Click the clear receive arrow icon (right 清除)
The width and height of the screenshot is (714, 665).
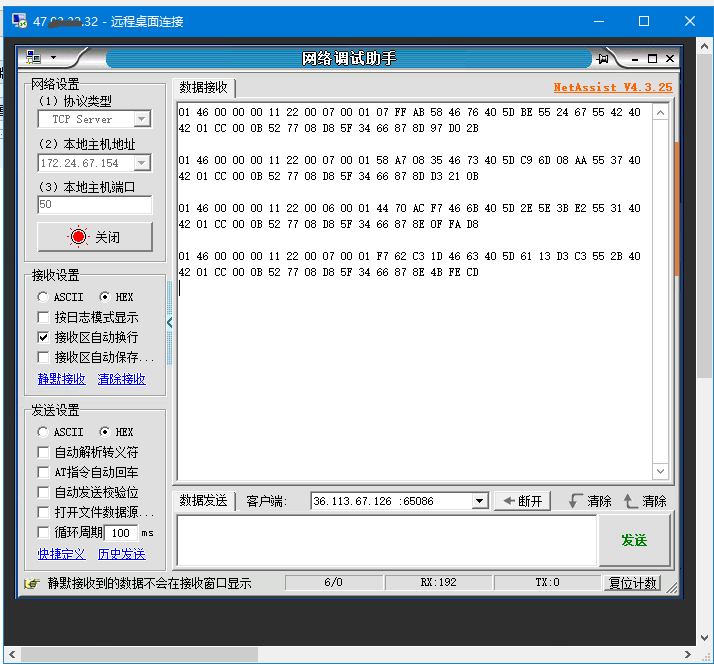click(x=631, y=501)
